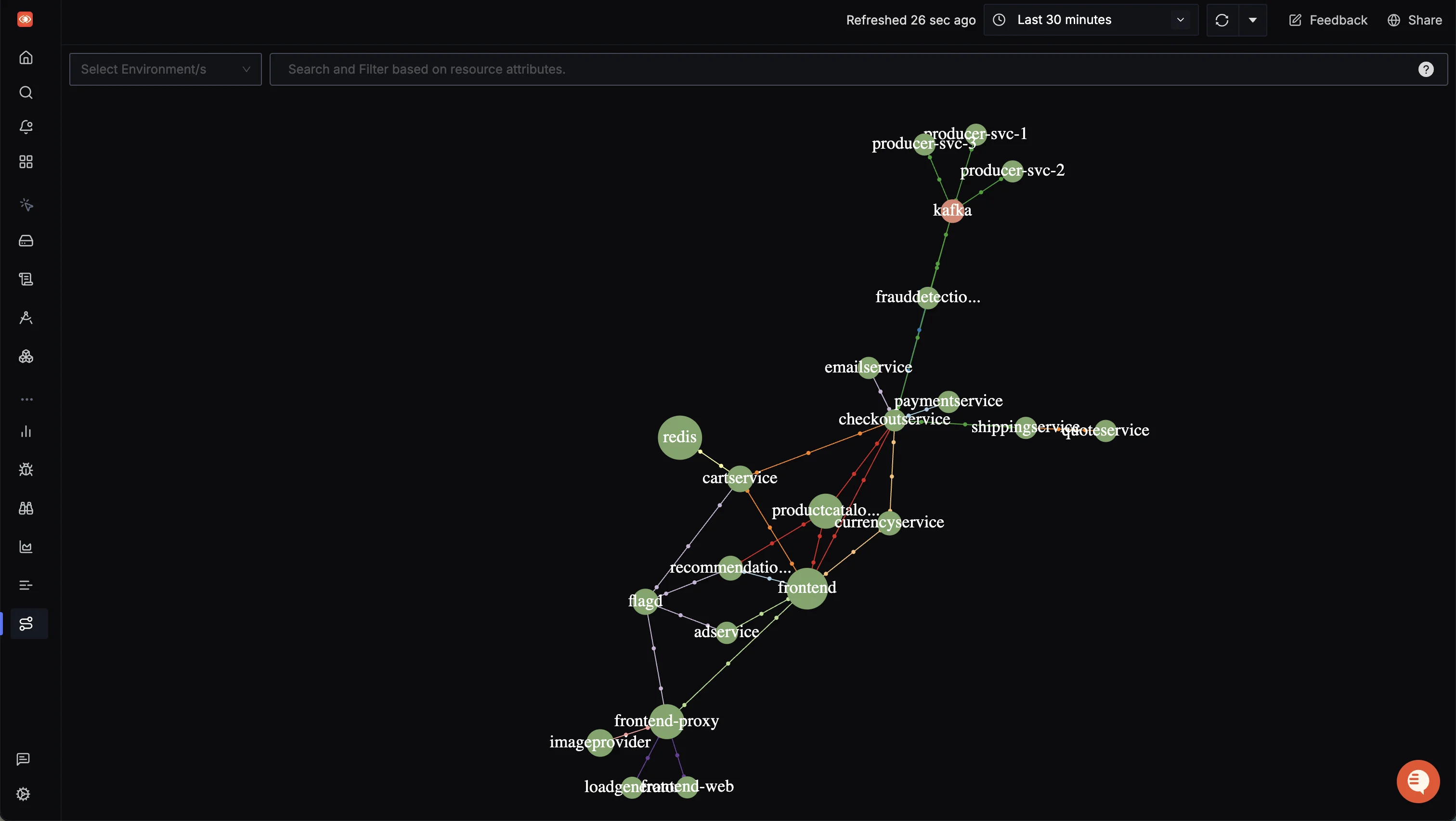Click the help question mark icon
The width and height of the screenshot is (1456, 821).
coord(1426,69)
